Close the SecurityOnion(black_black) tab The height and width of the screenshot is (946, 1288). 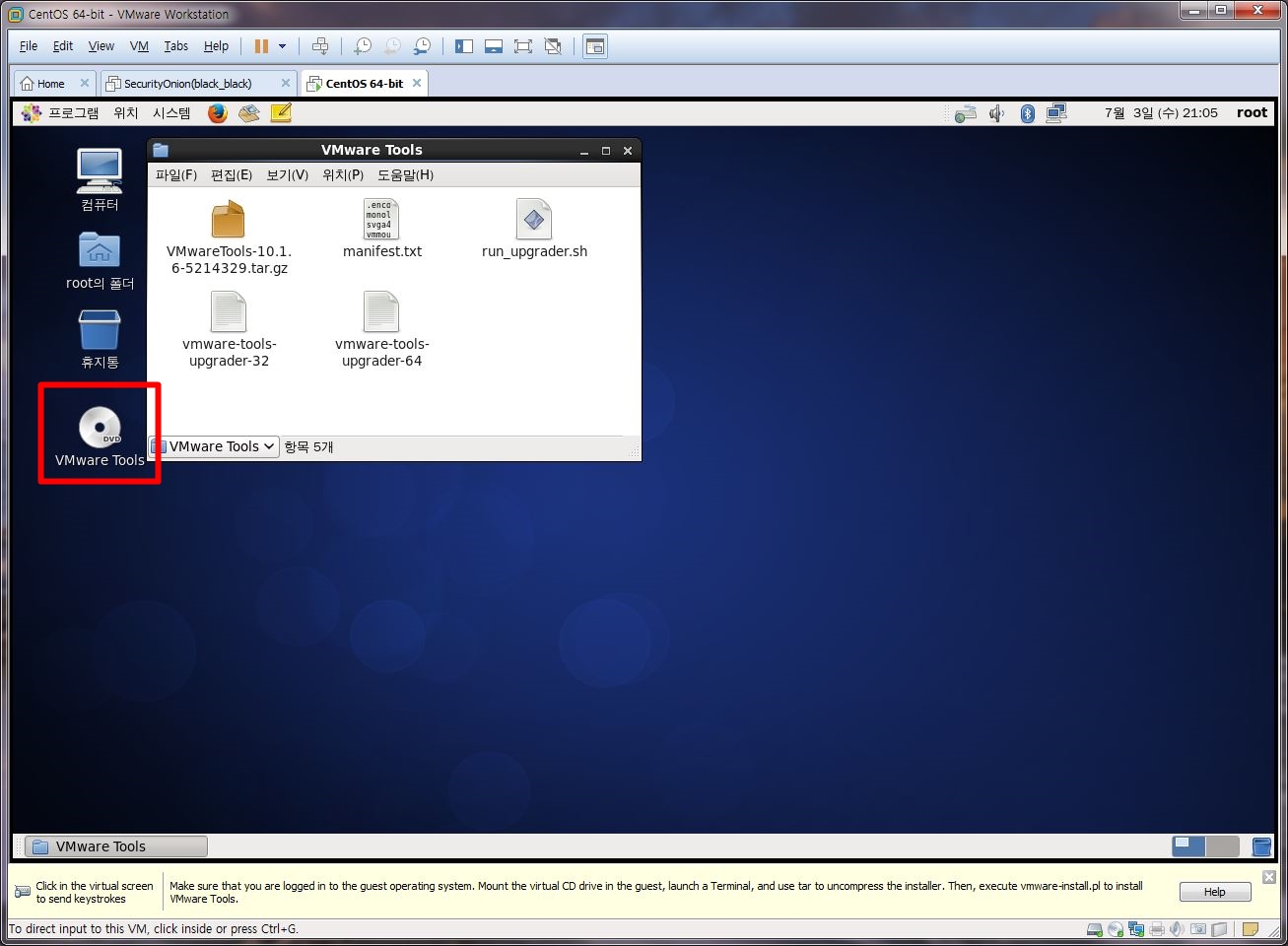point(286,84)
